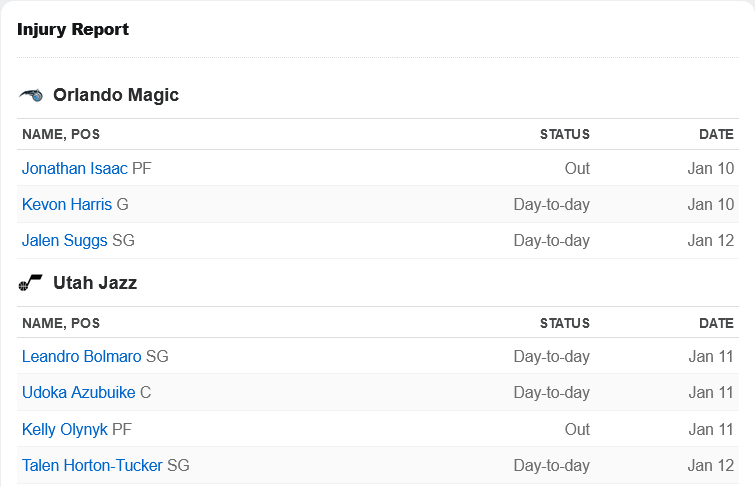Click the Jazz table DATE column header

716,323
